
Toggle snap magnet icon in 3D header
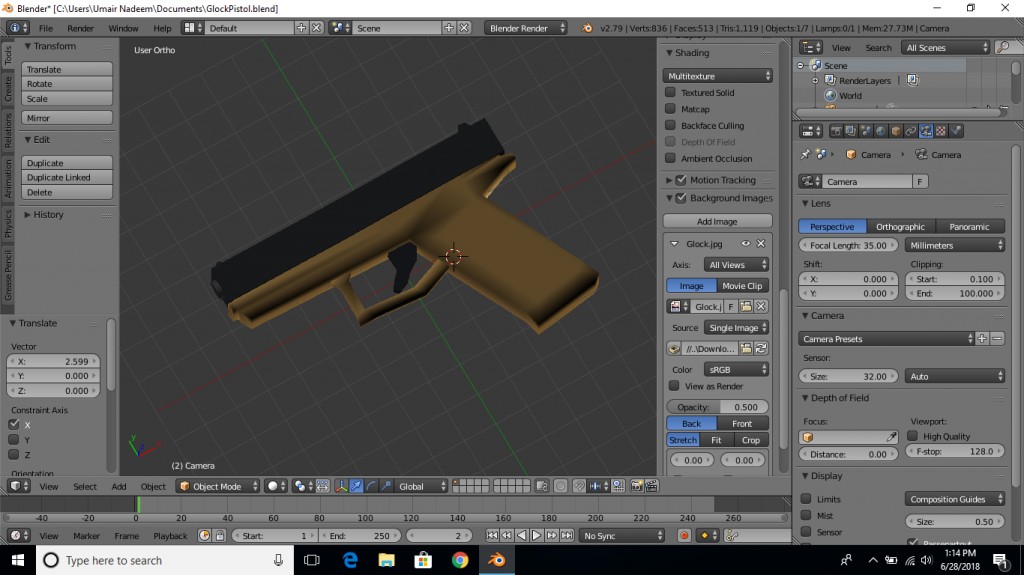click(579, 486)
